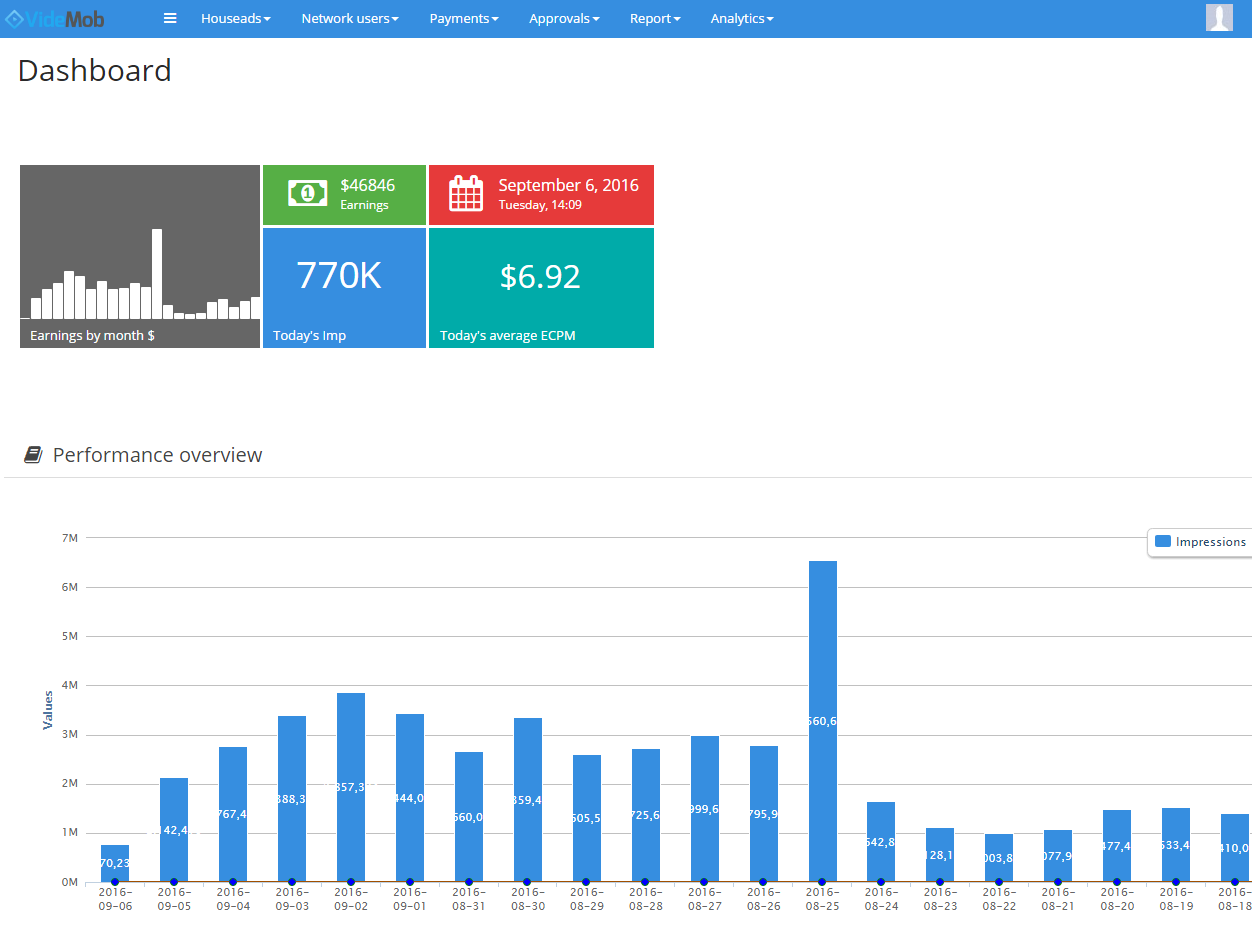Open the Payments dropdown
The width and height of the screenshot is (1252, 941).
tap(463, 18)
